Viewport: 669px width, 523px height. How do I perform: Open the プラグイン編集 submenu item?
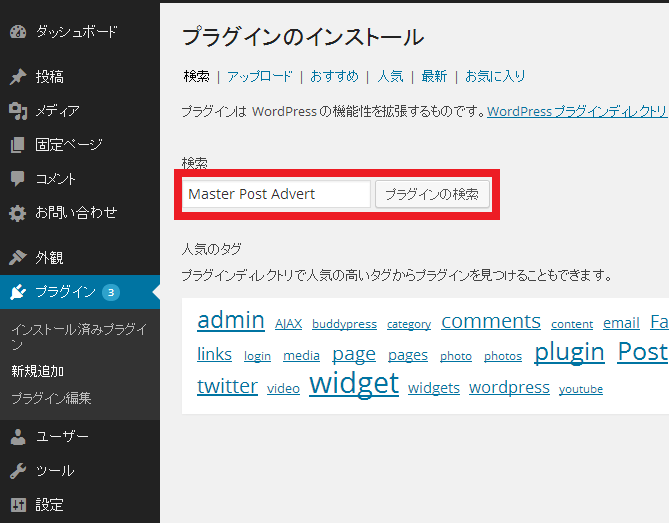tap(51, 398)
